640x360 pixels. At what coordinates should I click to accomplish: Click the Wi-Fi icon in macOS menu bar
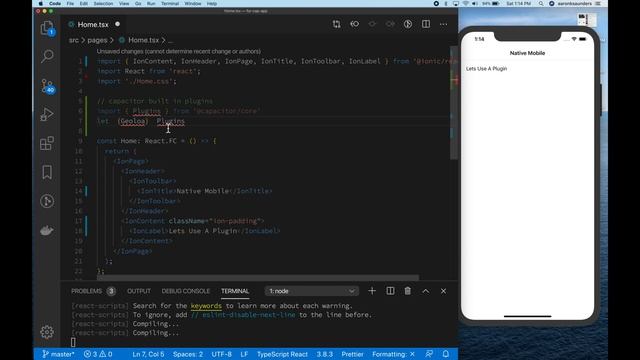click(466, 4)
